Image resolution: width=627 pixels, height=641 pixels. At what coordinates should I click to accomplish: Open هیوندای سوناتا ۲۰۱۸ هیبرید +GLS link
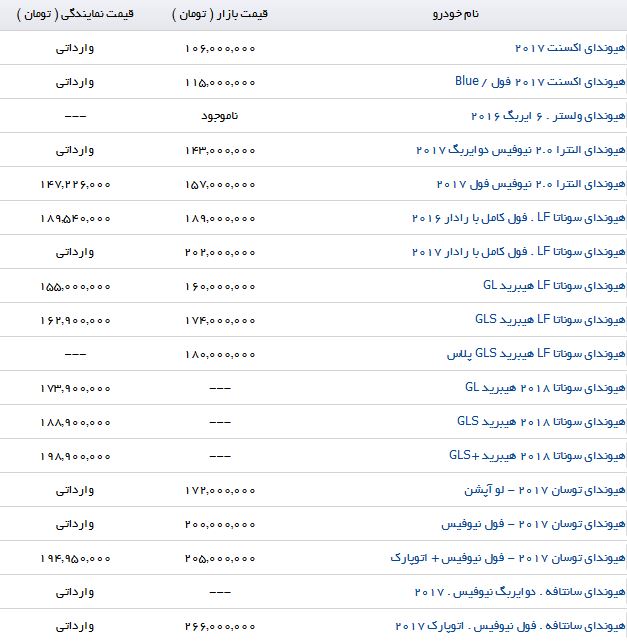(x=537, y=455)
